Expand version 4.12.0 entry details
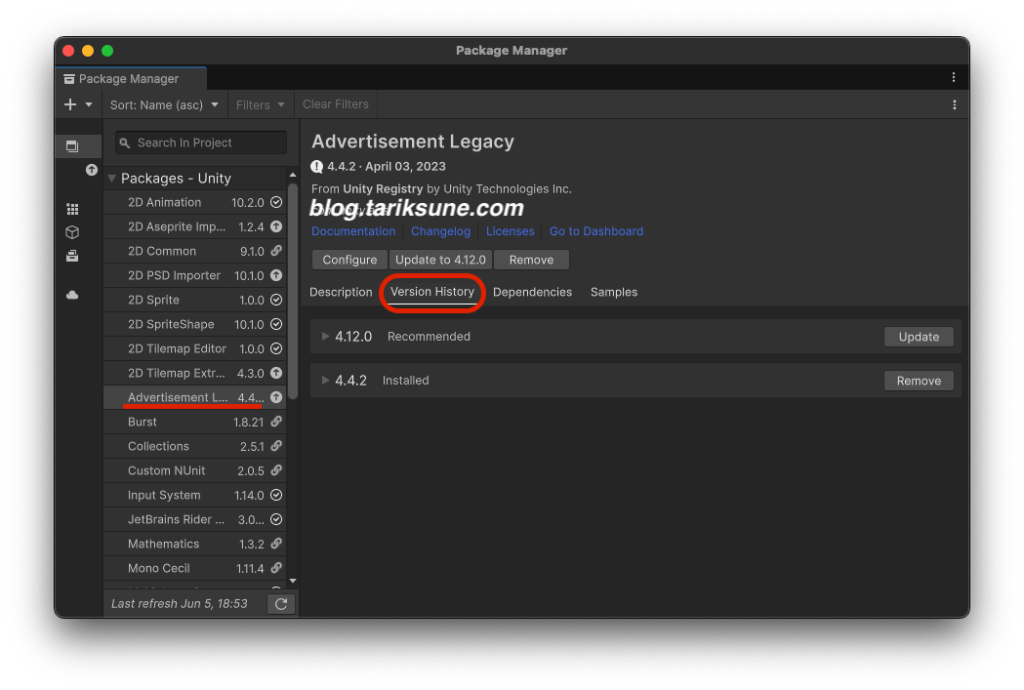 click(325, 337)
